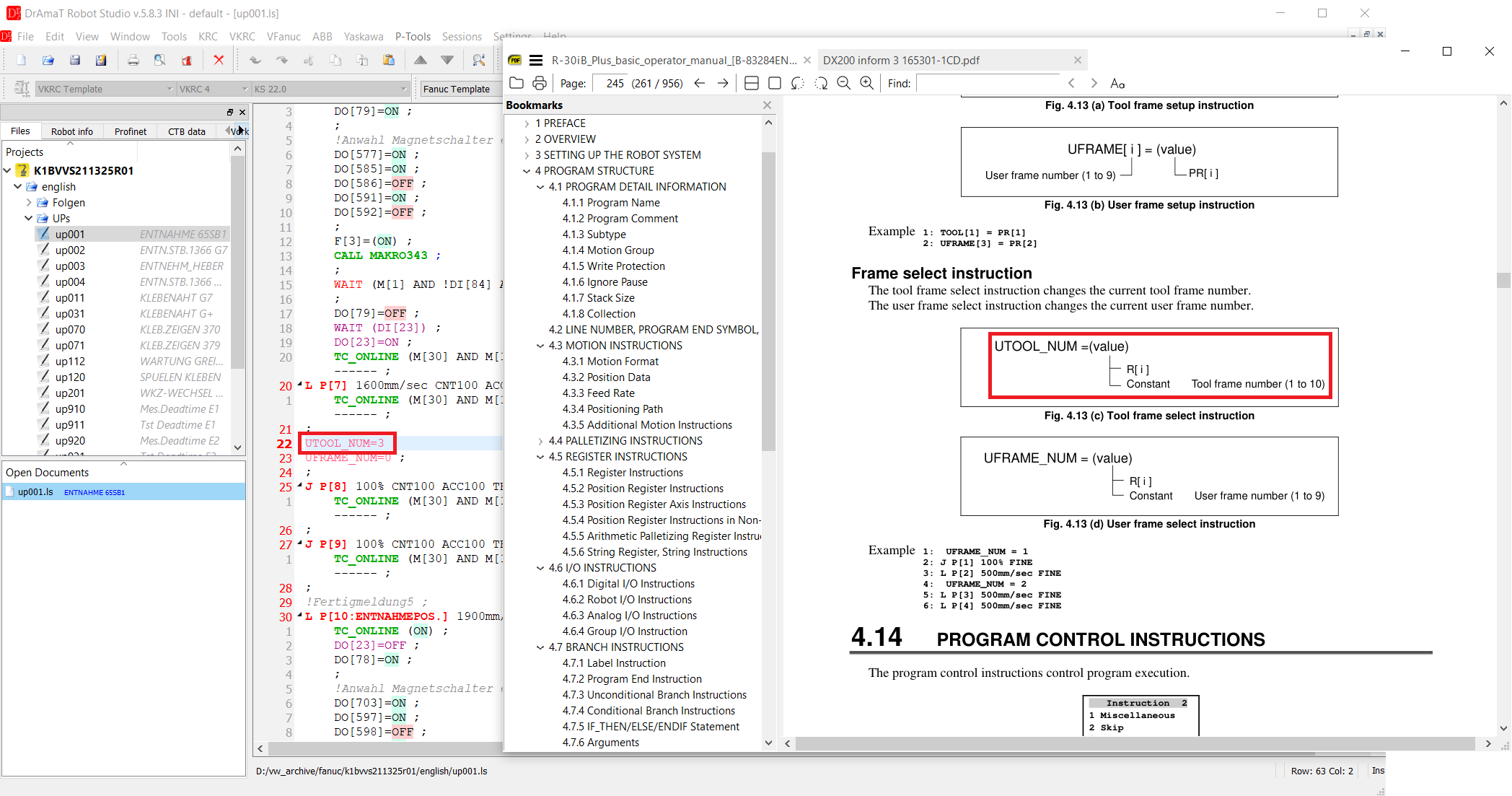1512x796 pixels.
Task: Open print preview with the magnifier page icon
Action: (159, 60)
